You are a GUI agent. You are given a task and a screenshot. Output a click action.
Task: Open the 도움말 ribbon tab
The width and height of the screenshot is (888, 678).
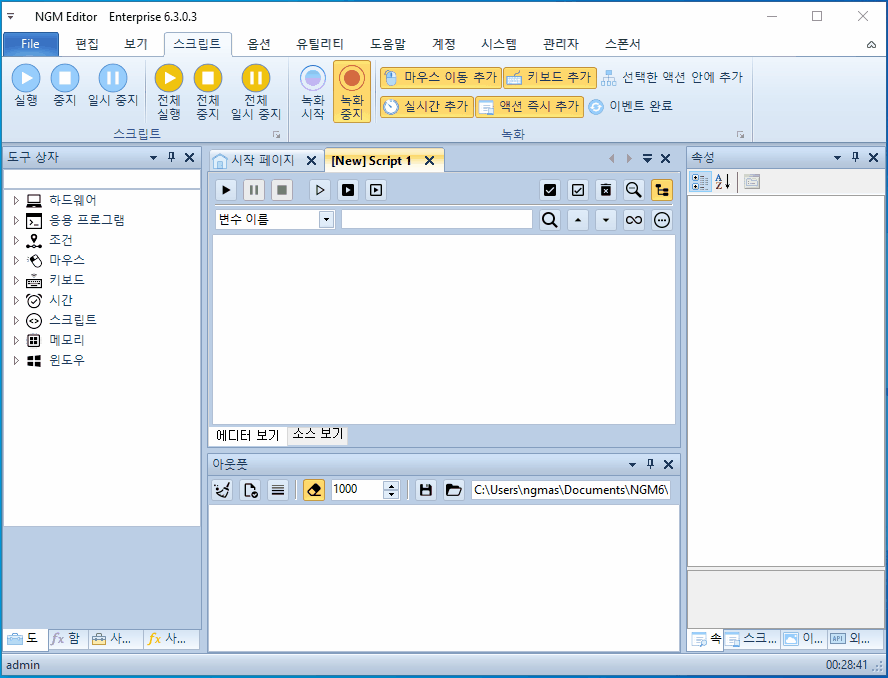pyautogui.click(x=388, y=44)
